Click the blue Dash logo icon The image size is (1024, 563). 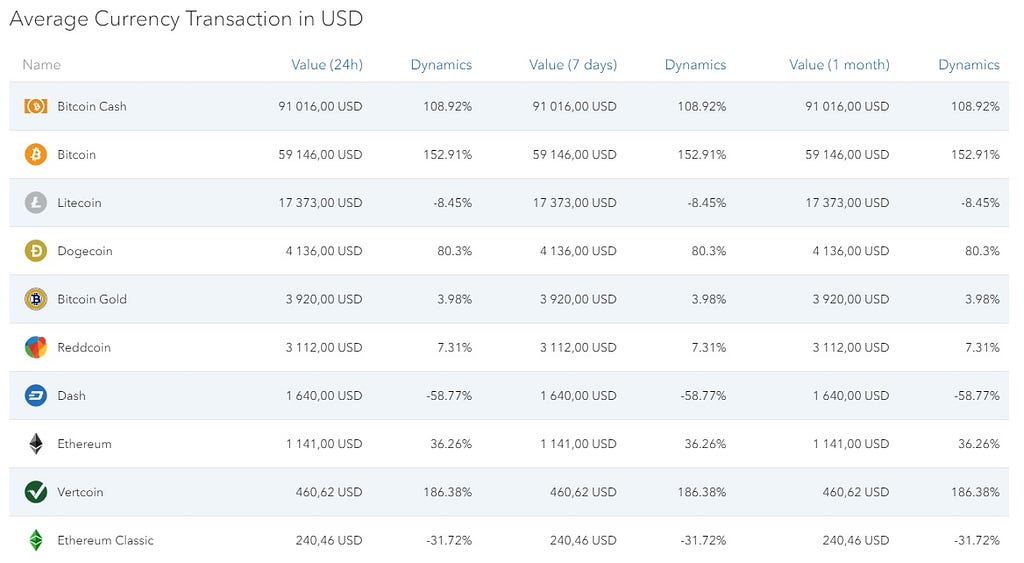pos(35,396)
